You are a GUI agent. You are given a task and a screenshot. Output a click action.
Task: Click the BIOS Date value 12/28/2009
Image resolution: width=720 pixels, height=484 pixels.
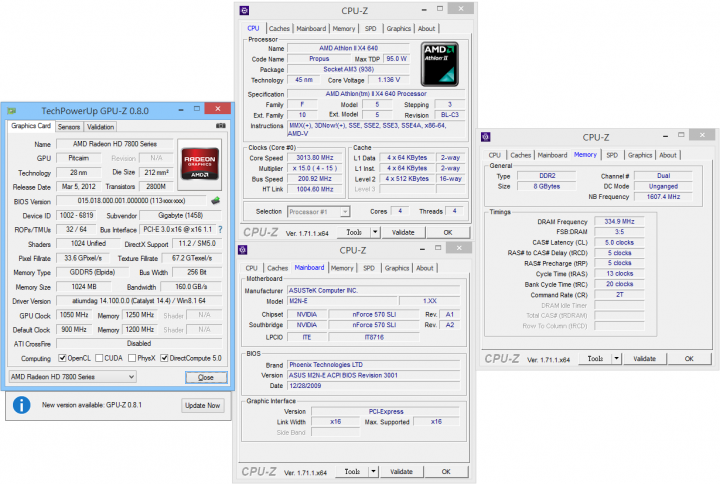(x=373, y=386)
